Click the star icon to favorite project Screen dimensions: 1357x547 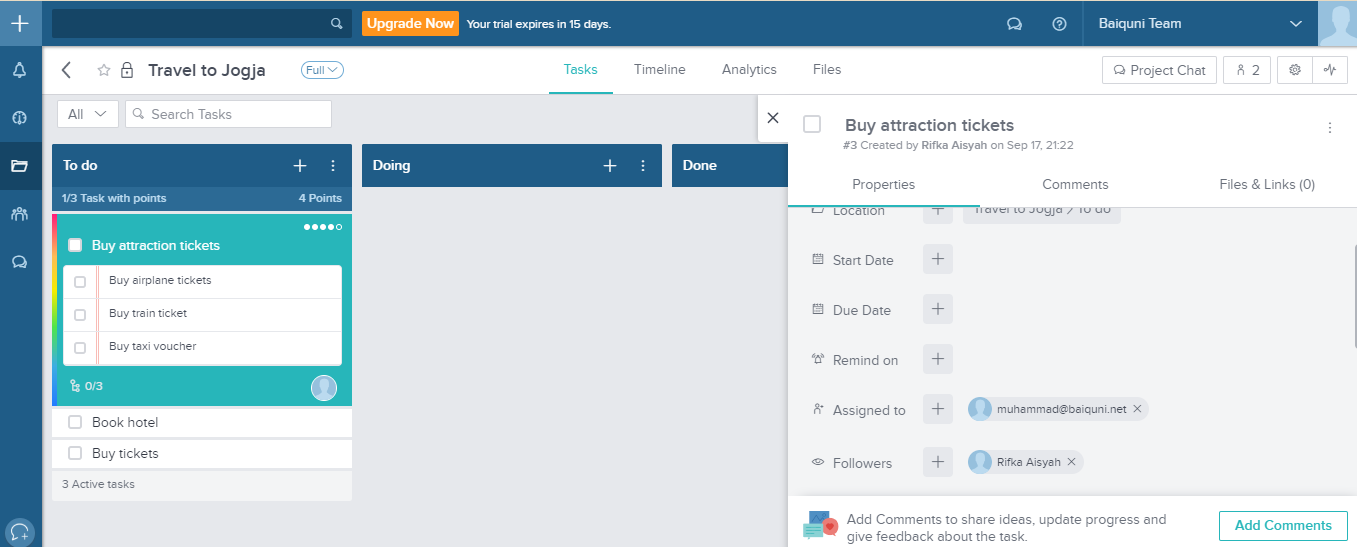click(x=103, y=70)
